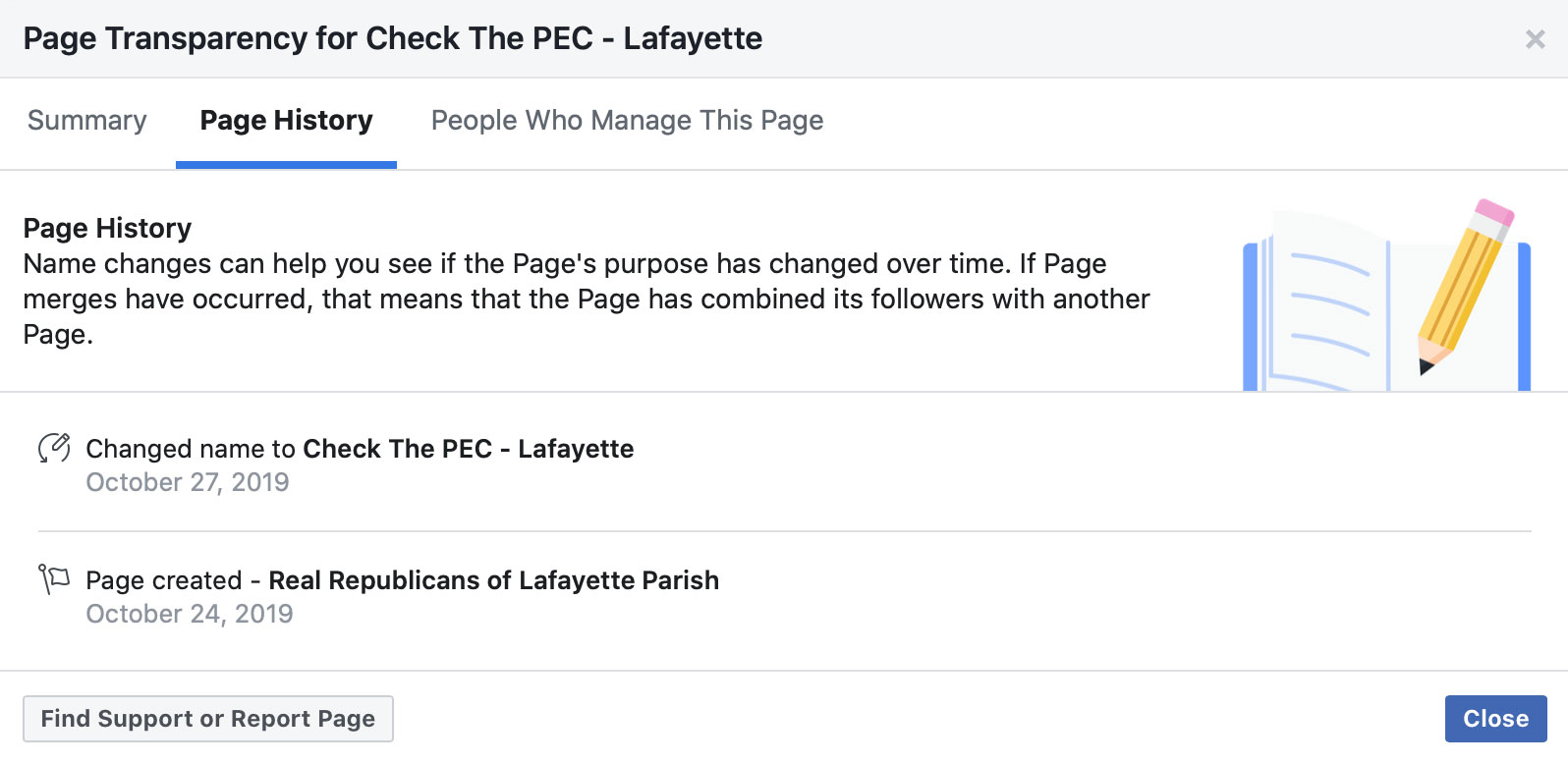Click the bold Page History heading

(x=107, y=228)
